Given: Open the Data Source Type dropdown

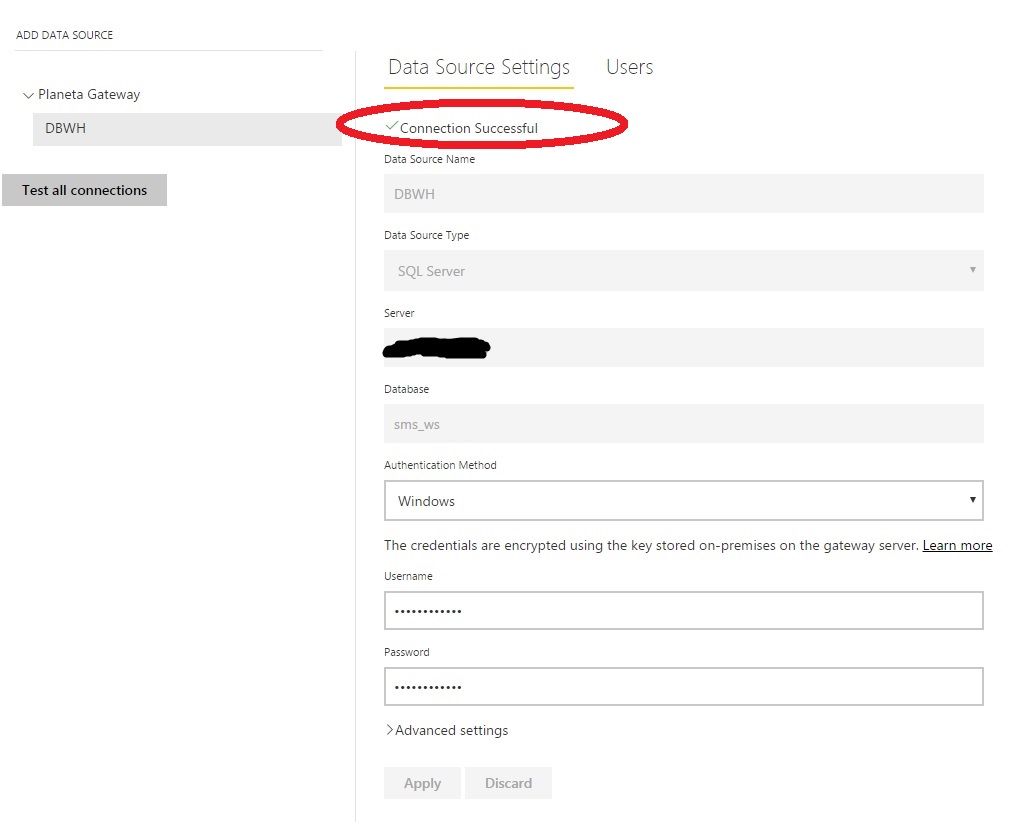Looking at the screenshot, I should click(684, 270).
